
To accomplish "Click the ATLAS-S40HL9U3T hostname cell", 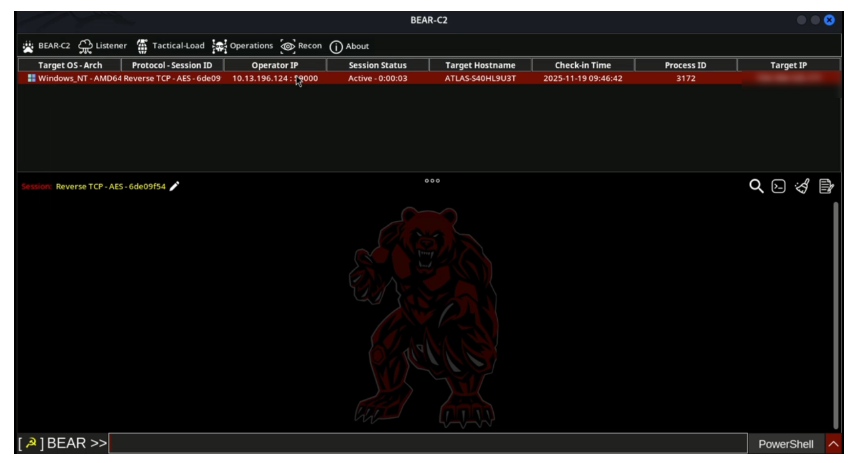I will [480, 78].
